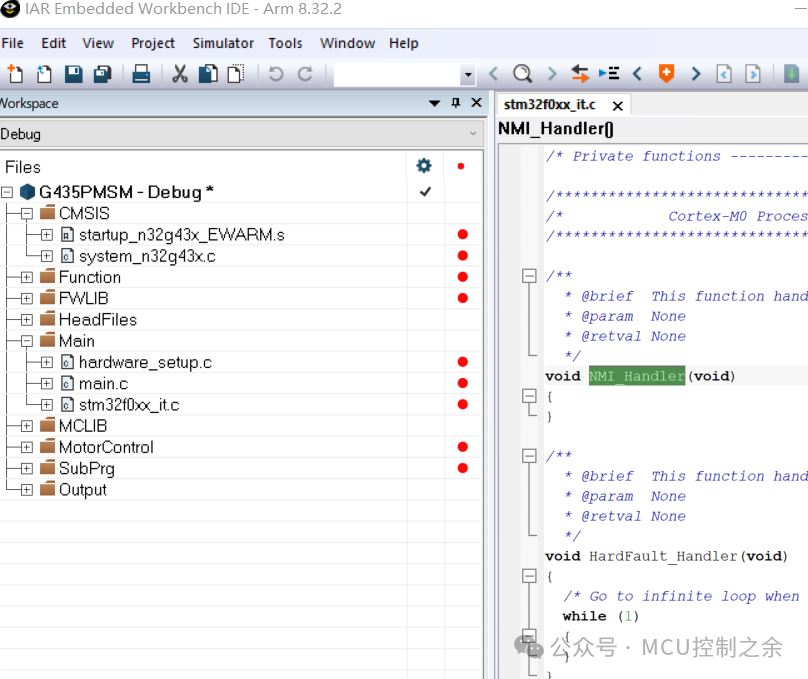Close the stm32f0xx_it.c editor tab
Image resolution: width=808 pixels, height=679 pixels.
617,106
